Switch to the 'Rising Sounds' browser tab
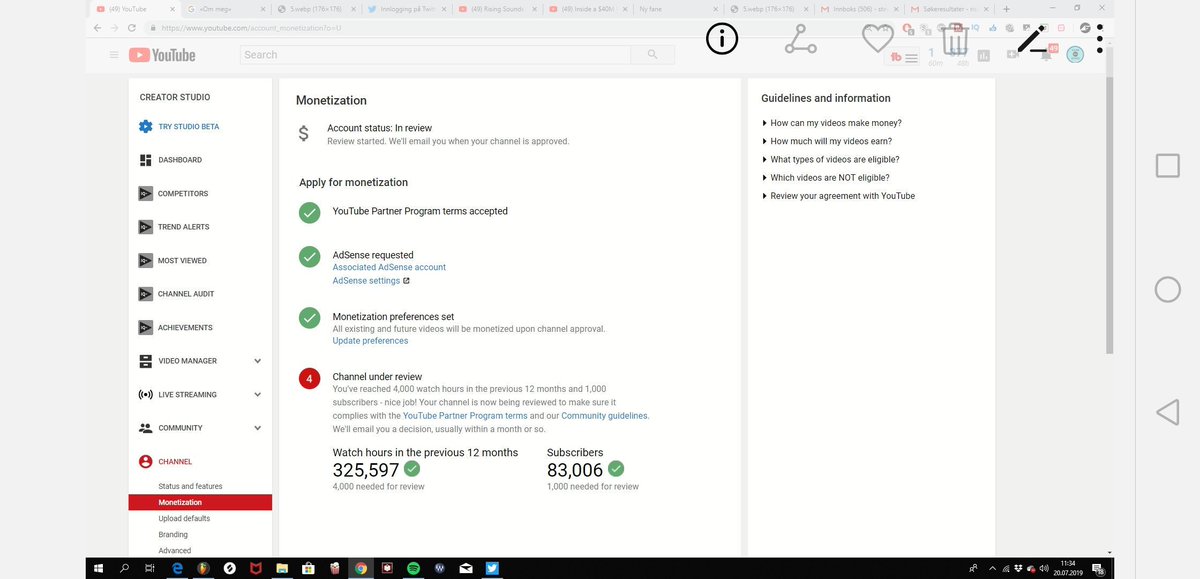 click(497, 8)
